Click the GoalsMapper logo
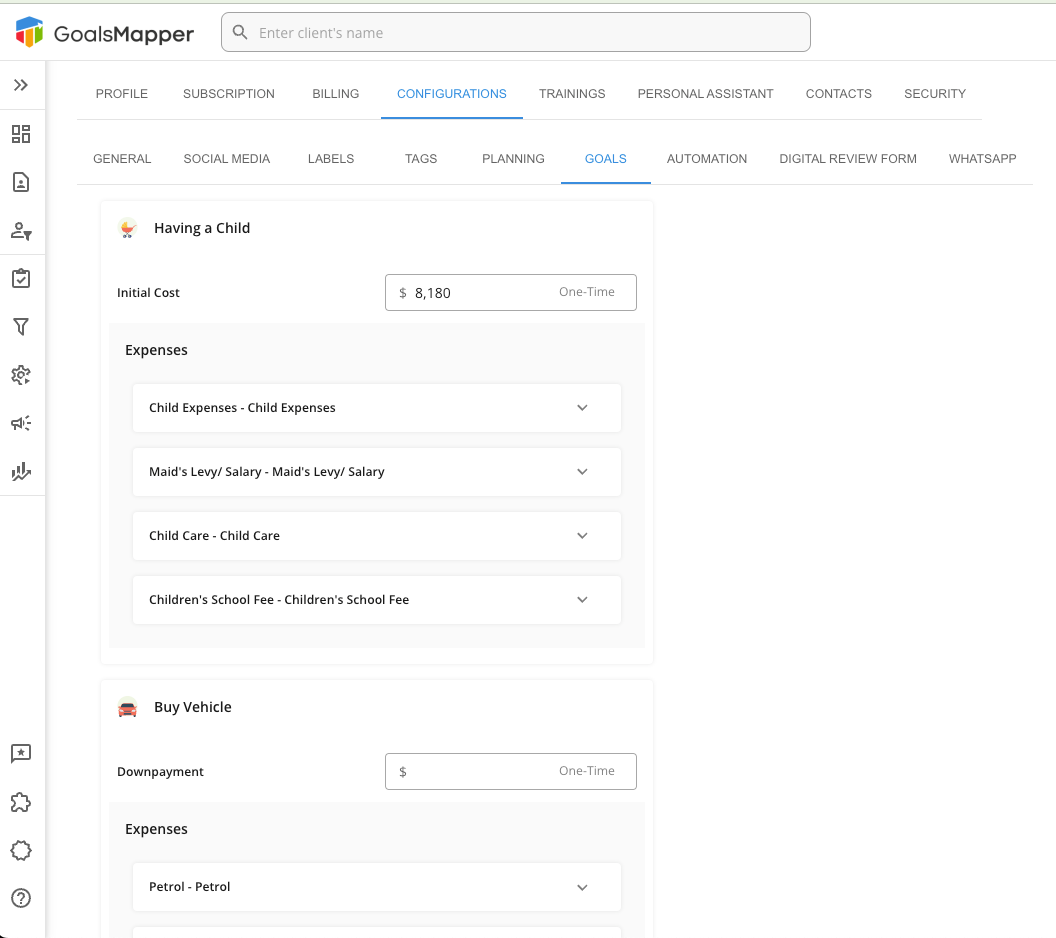 coord(105,33)
